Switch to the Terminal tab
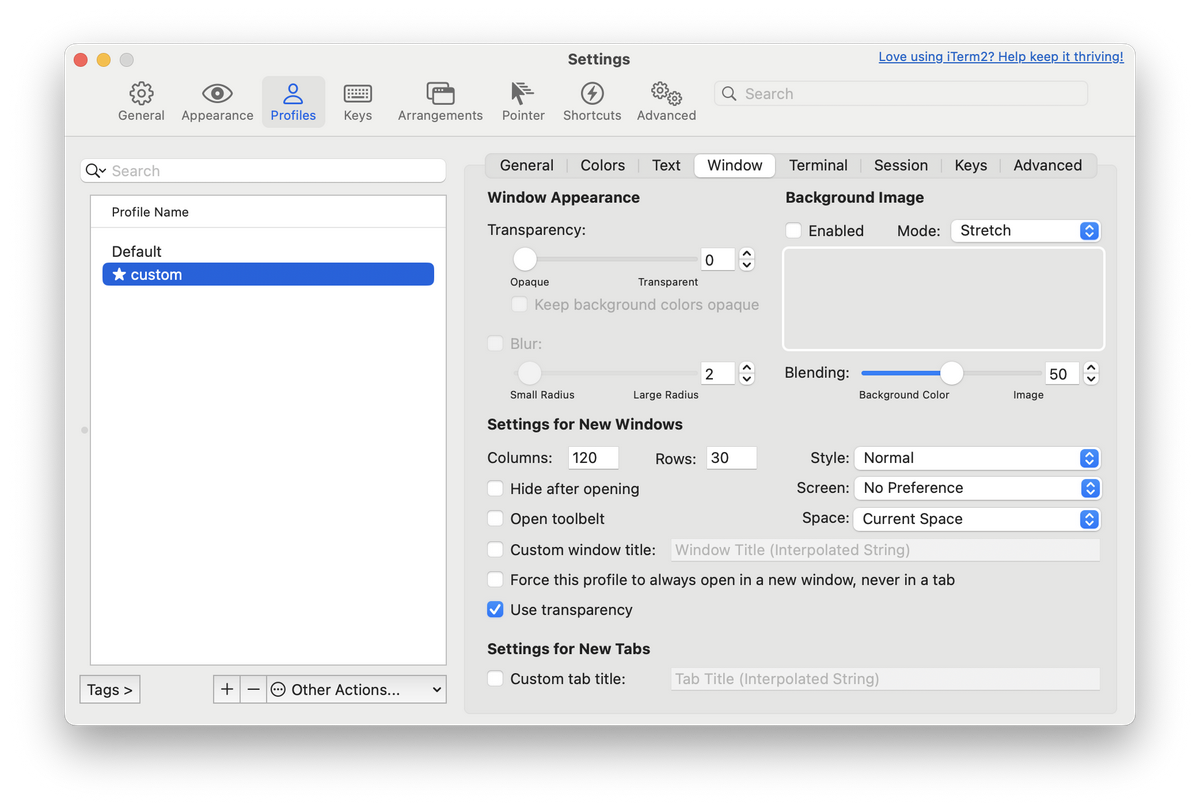The image size is (1200, 811). (x=818, y=165)
